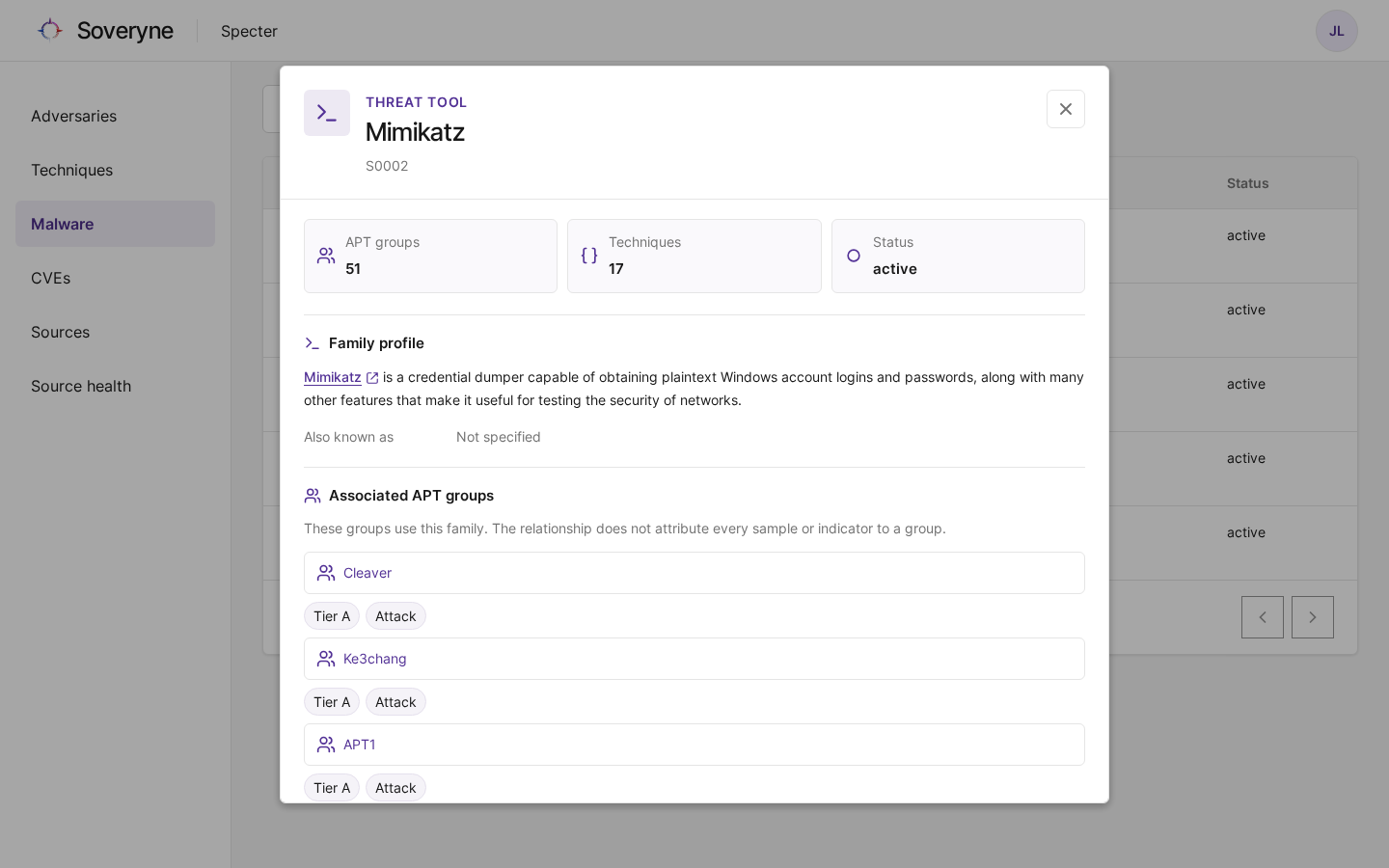This screenshot has width=1389, height=868.
Task: Click the APT groups people icon
Action: 326,256
